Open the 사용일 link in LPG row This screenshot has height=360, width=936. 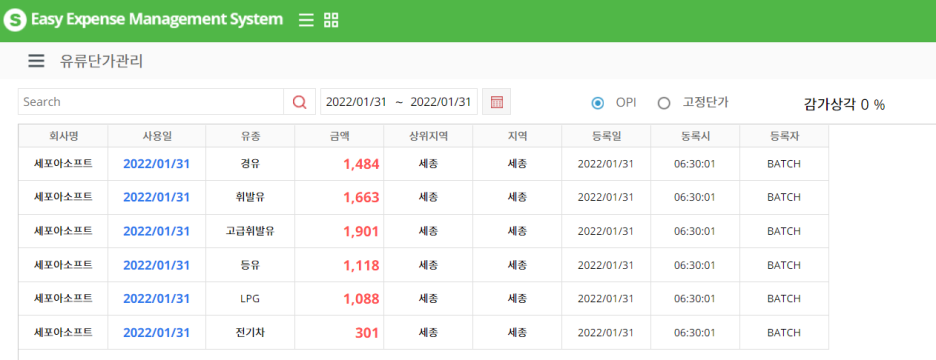point(156,299)
